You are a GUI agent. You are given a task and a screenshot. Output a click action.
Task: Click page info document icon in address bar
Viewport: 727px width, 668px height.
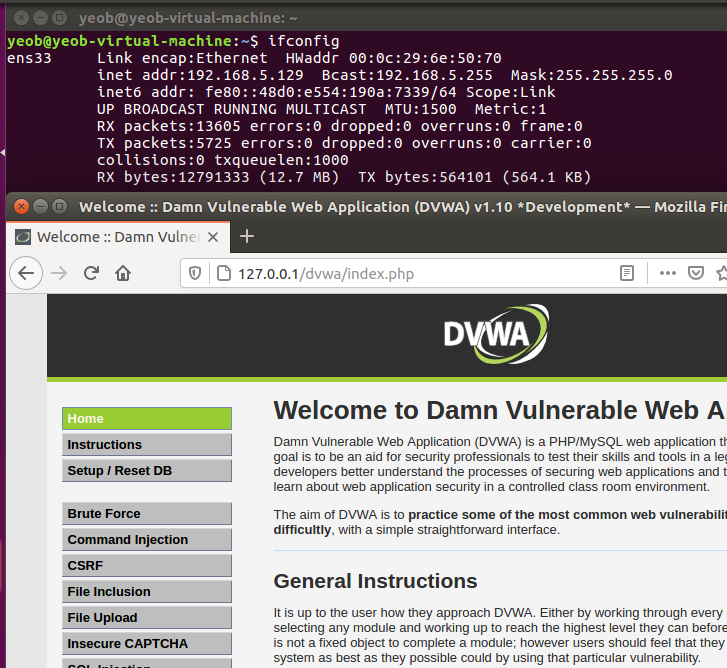(224, 274)
